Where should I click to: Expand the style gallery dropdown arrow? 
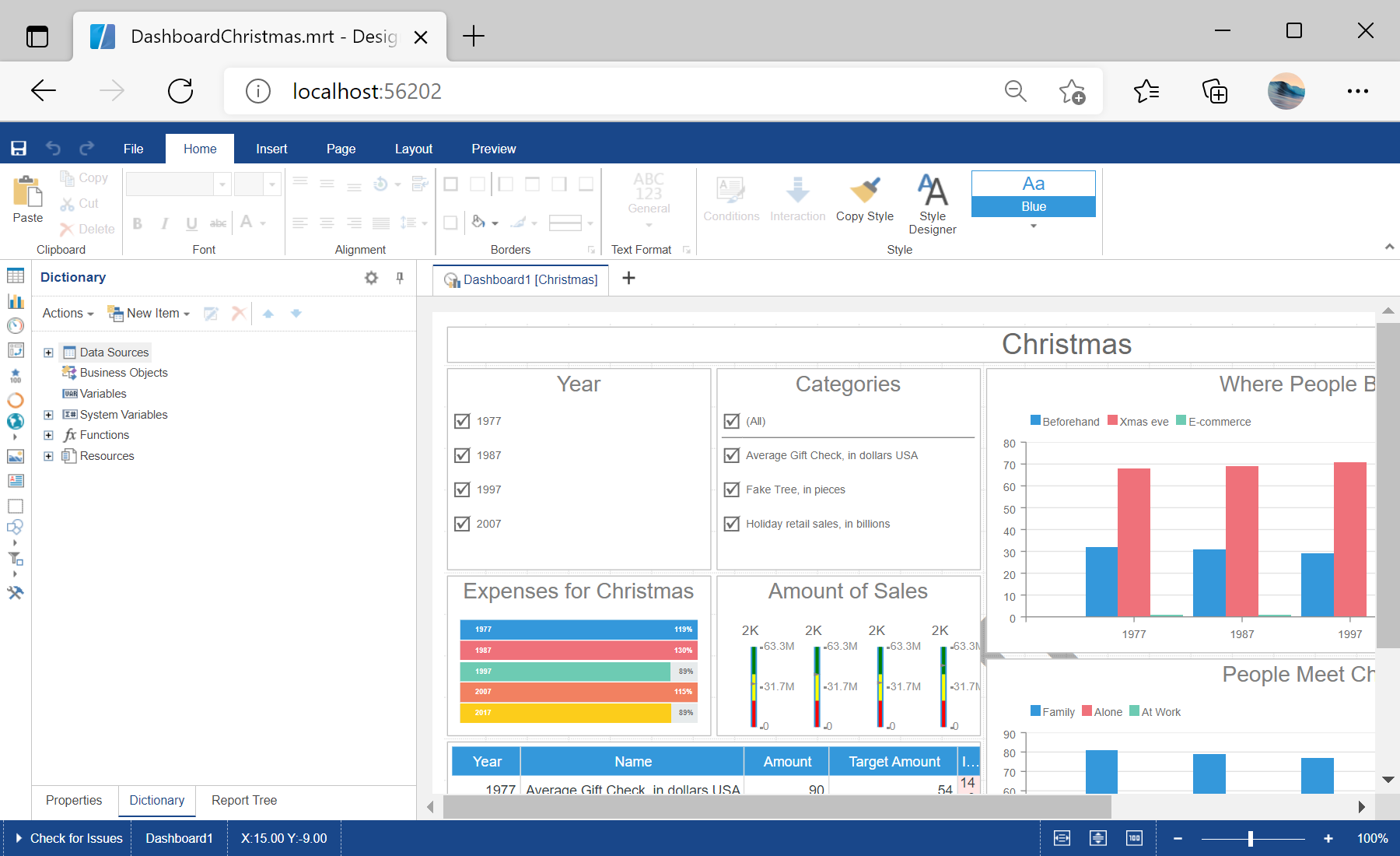1034,226
